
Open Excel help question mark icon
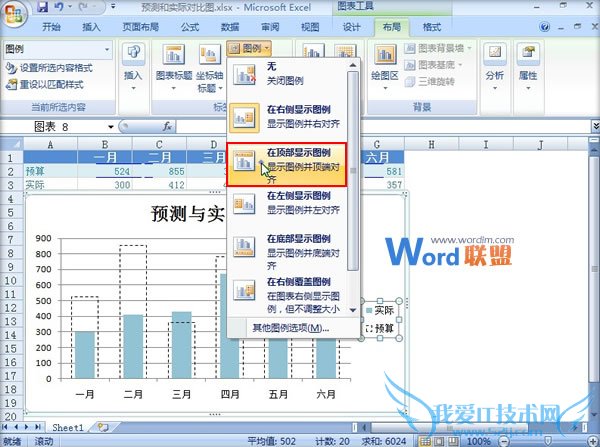click(545, 27)
